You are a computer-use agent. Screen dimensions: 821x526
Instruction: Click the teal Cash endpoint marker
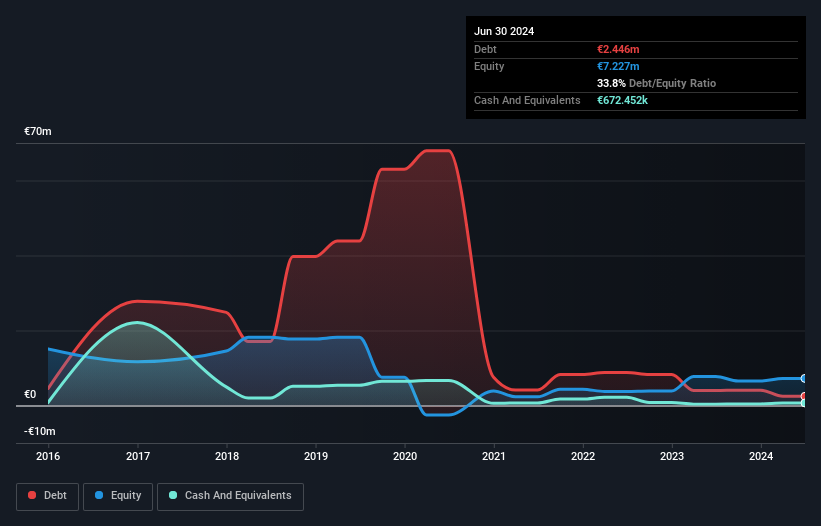804,403
